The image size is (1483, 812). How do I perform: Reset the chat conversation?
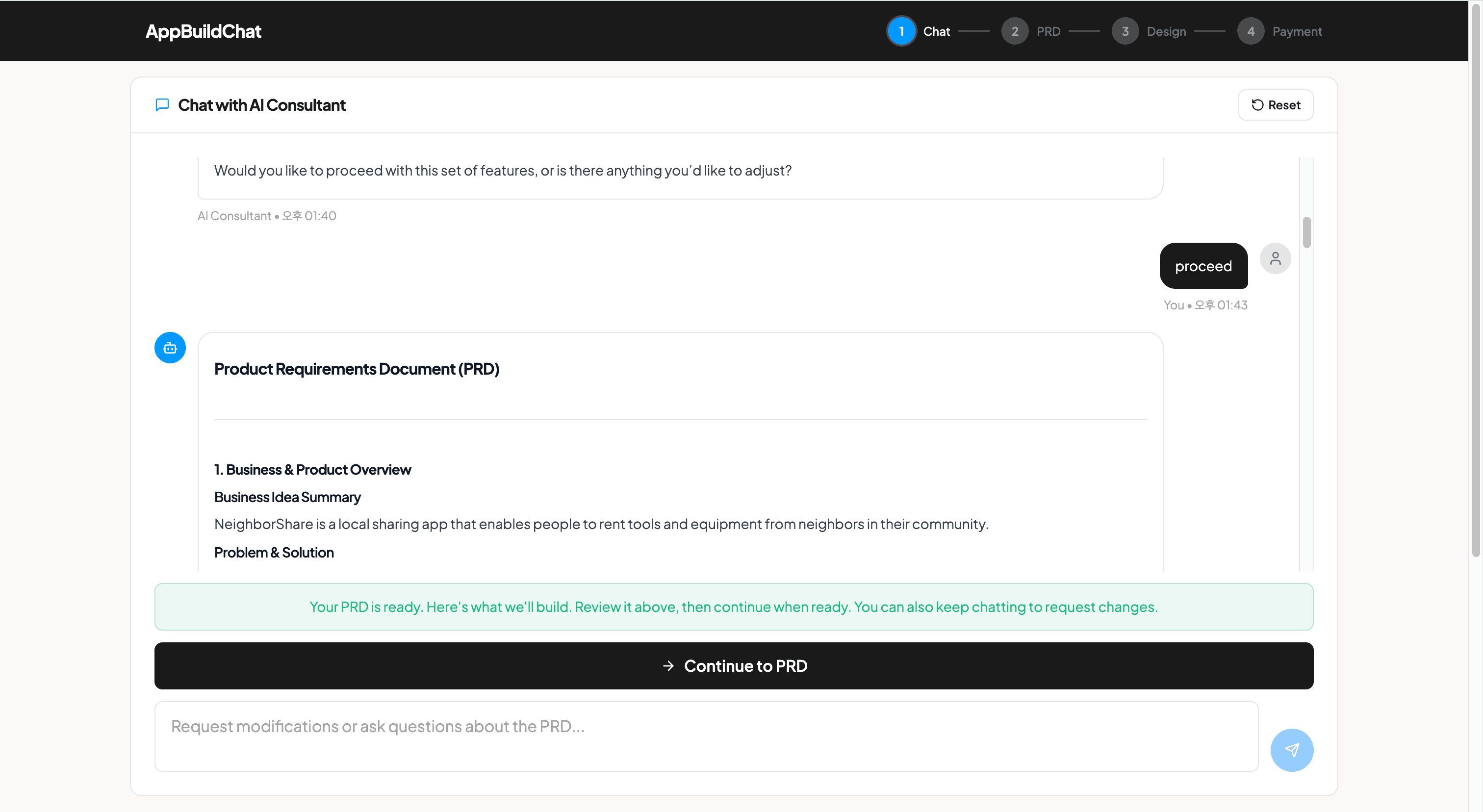[1276, 105]
